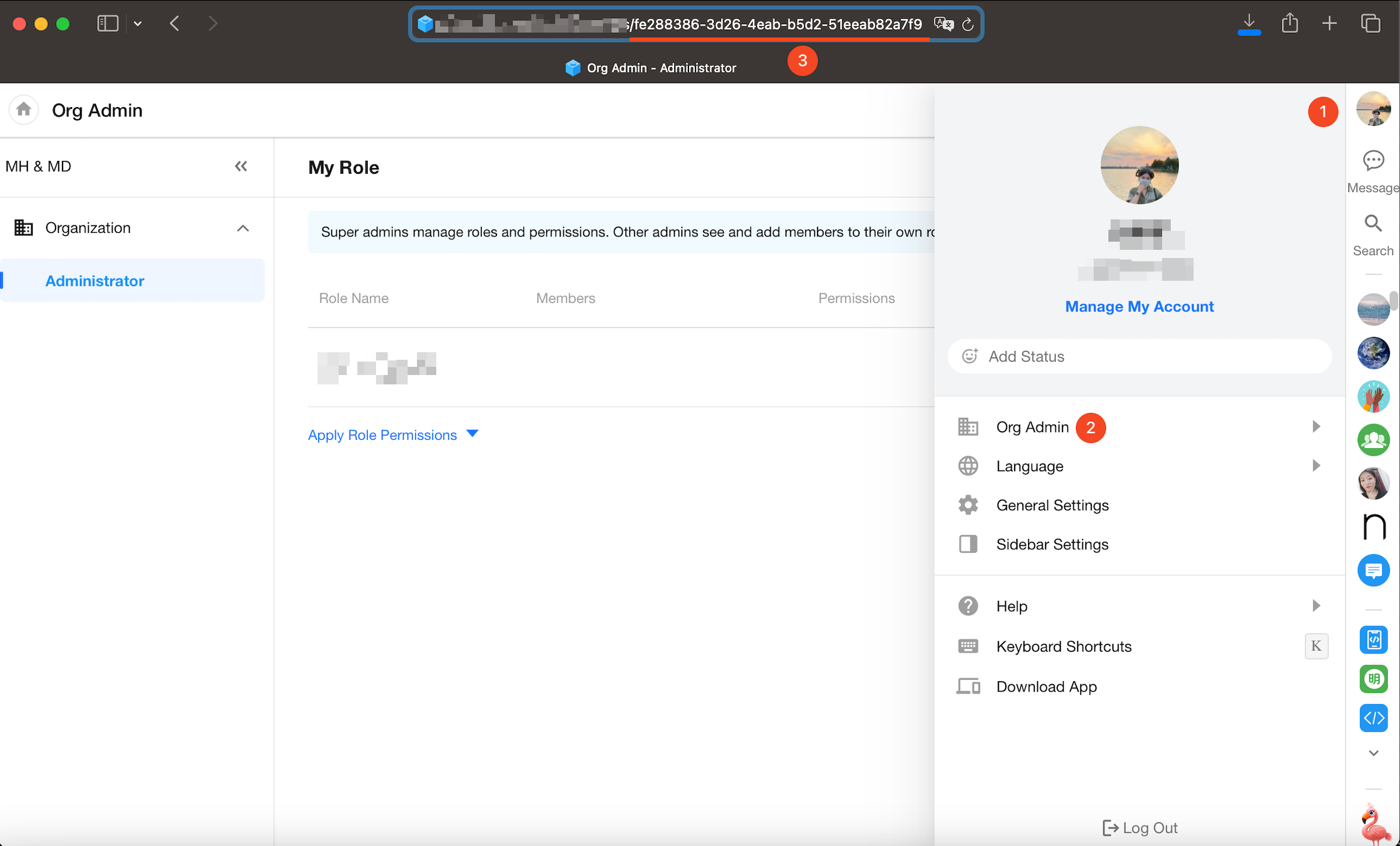Collapse the Organization section chevron

tap(243, 228)
